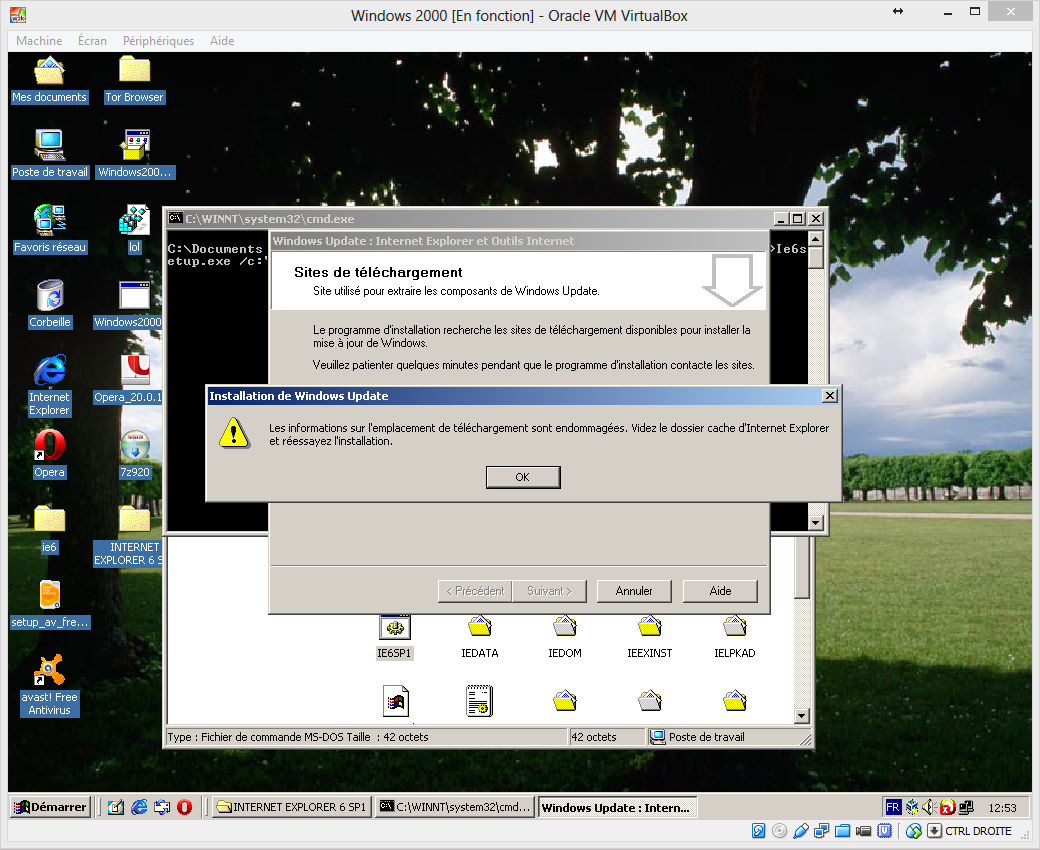1040x850 pixels.
Task: Launch avast! Free Antivirus shortcut
Action: [50, 686]
